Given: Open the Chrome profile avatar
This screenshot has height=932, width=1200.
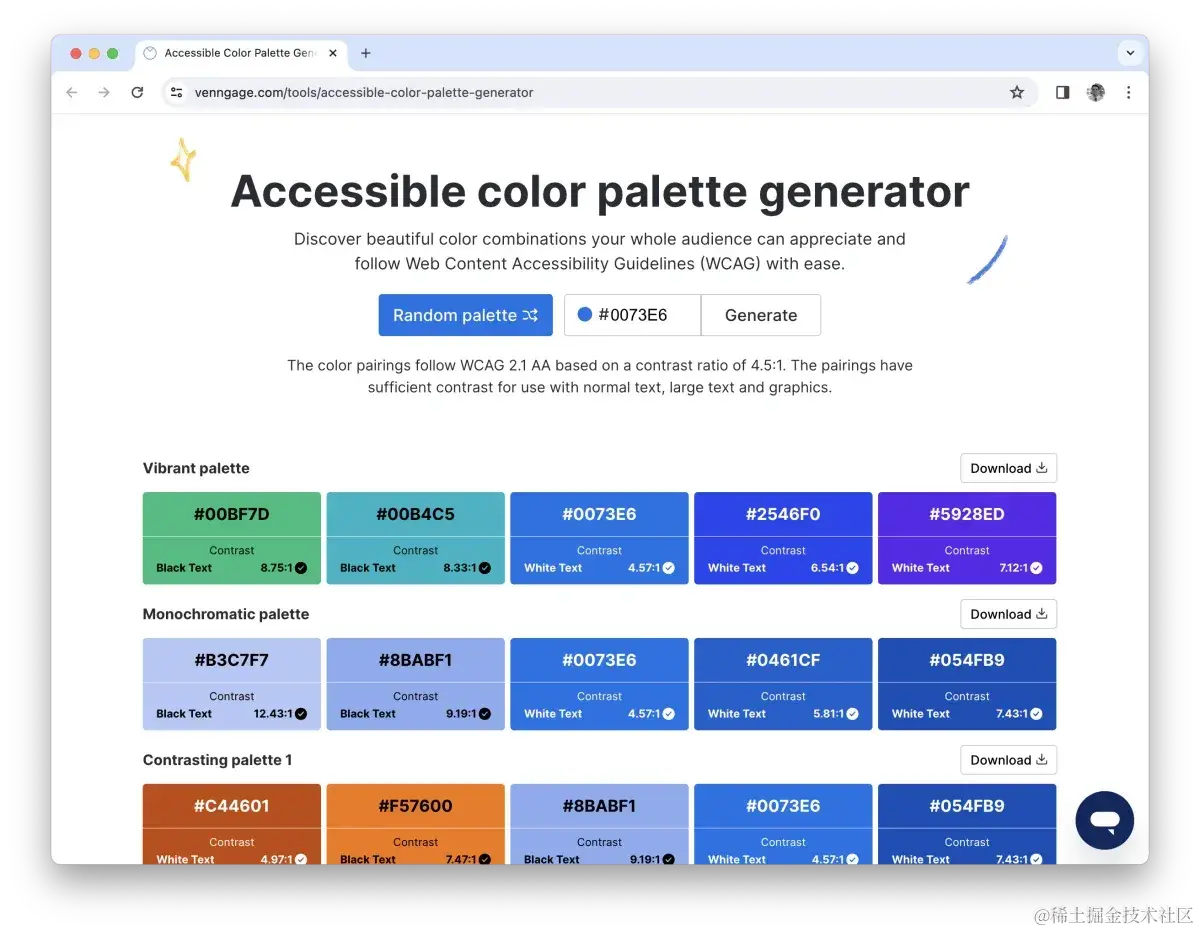Looking at the screenshot, I should [1096, 92].
